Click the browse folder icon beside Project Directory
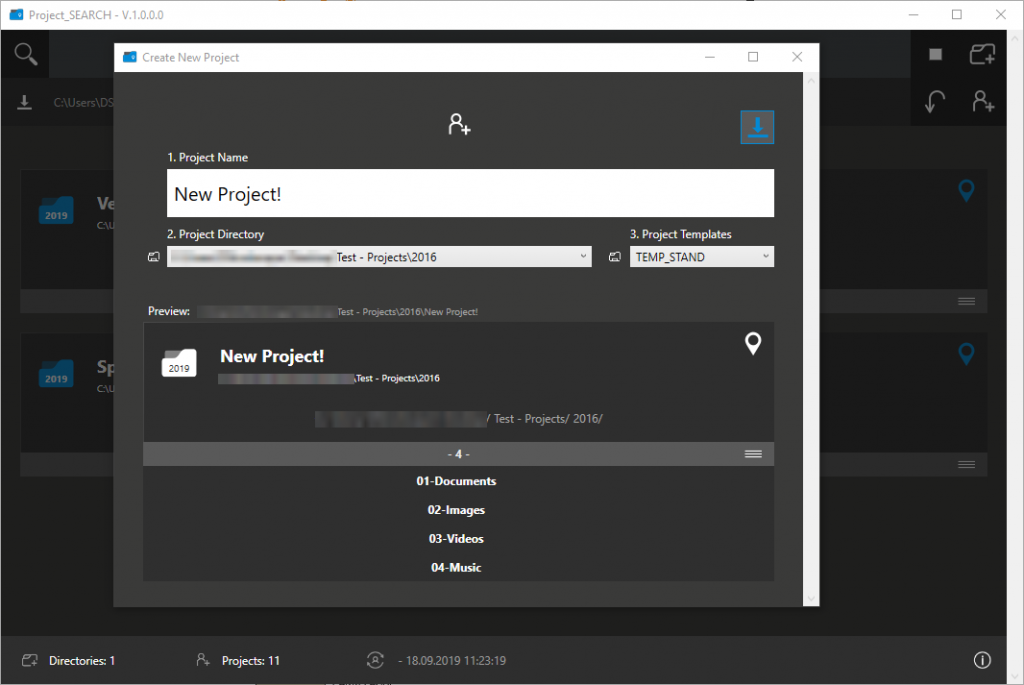Screen dimensions: 1024x685 [x=154, y=257]
